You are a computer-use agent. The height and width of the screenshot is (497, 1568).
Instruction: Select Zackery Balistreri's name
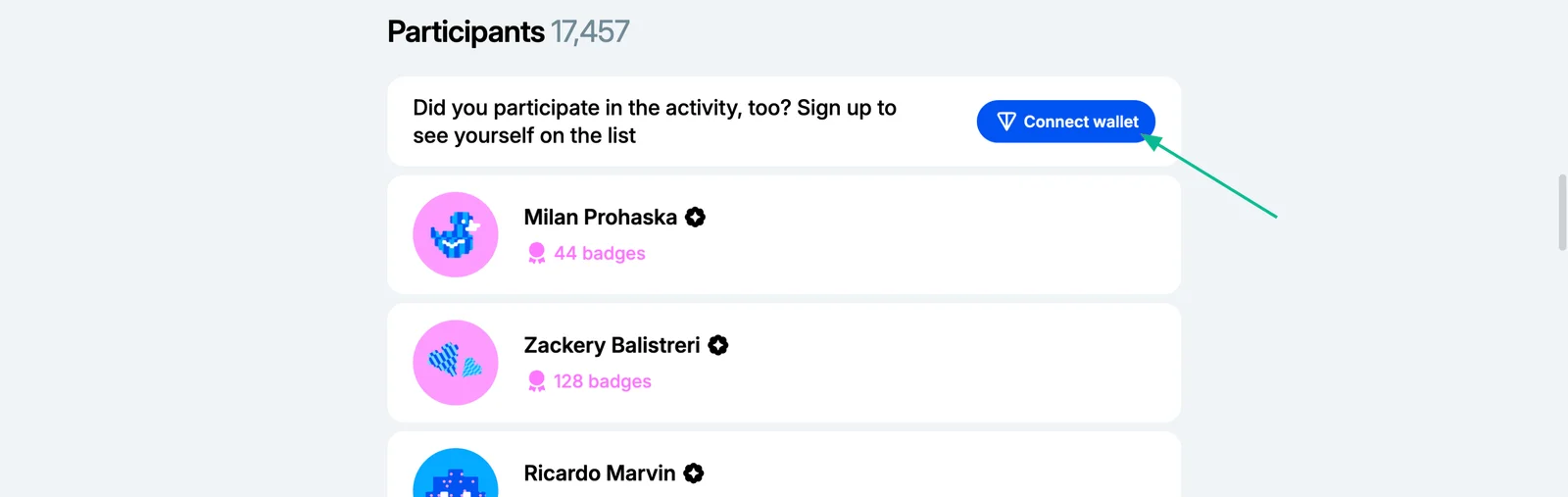click(x=612, y=345)
